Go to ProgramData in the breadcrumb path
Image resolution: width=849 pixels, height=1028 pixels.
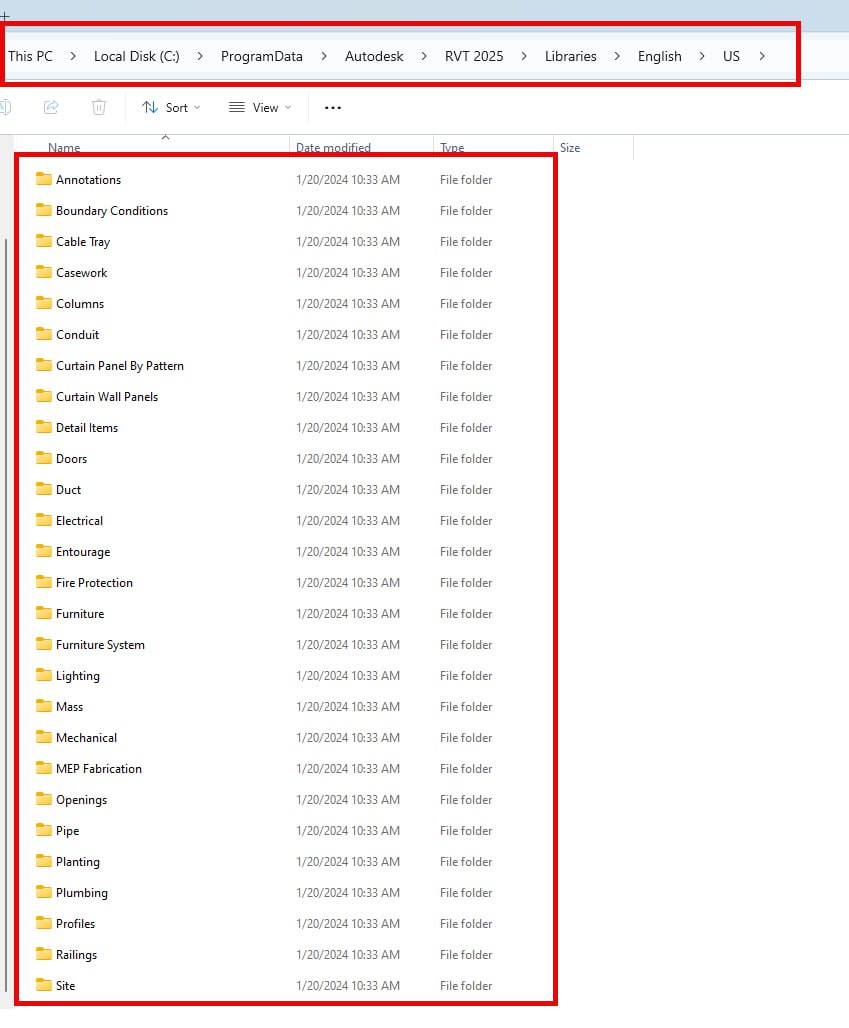click(262, 56)
